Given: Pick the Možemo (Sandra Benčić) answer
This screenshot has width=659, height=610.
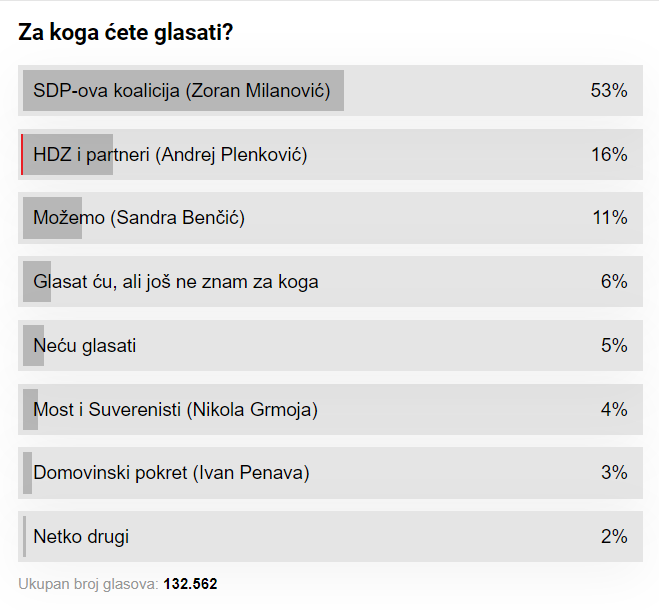Looking at the screenshot, I should (139, 218).
